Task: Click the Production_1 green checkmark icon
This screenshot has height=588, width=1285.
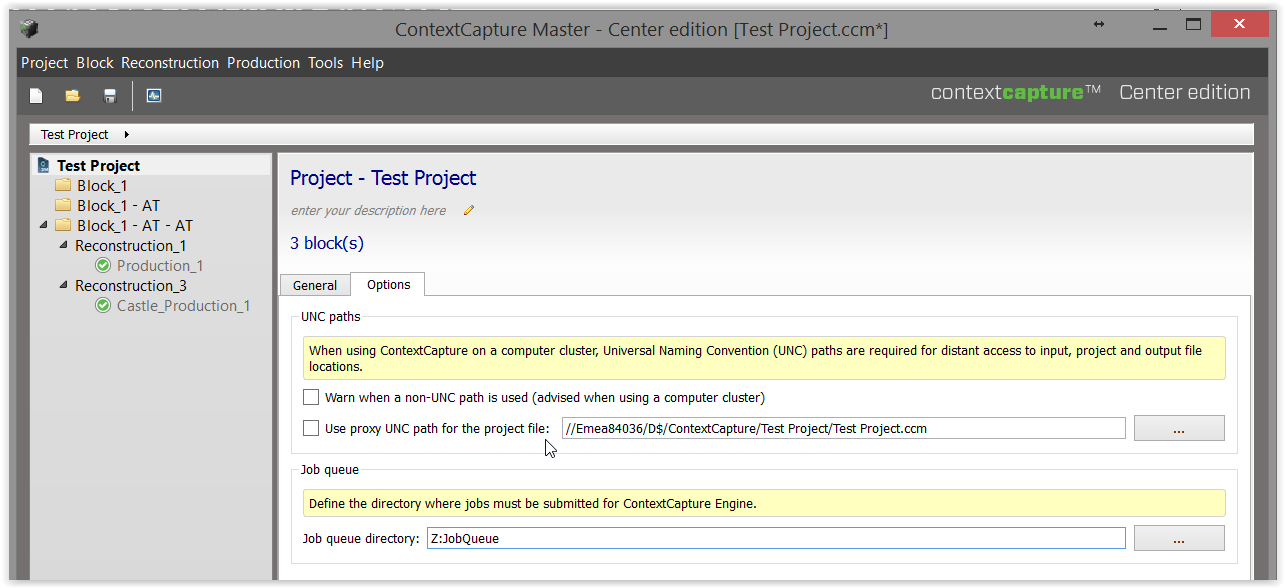Action: (103, 265)
